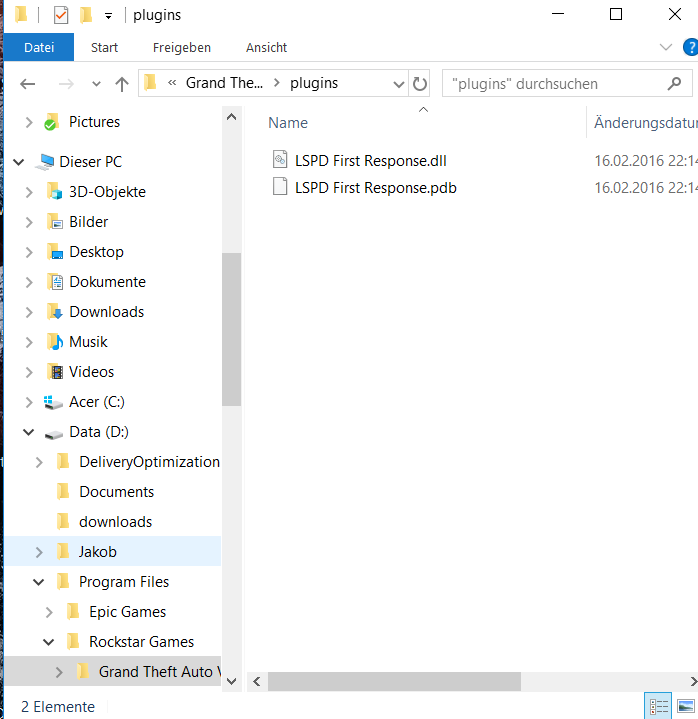Viewport: 698px width, 719px height.
Task: Expand the ribbon with the chevron
Action: [665, 47]
